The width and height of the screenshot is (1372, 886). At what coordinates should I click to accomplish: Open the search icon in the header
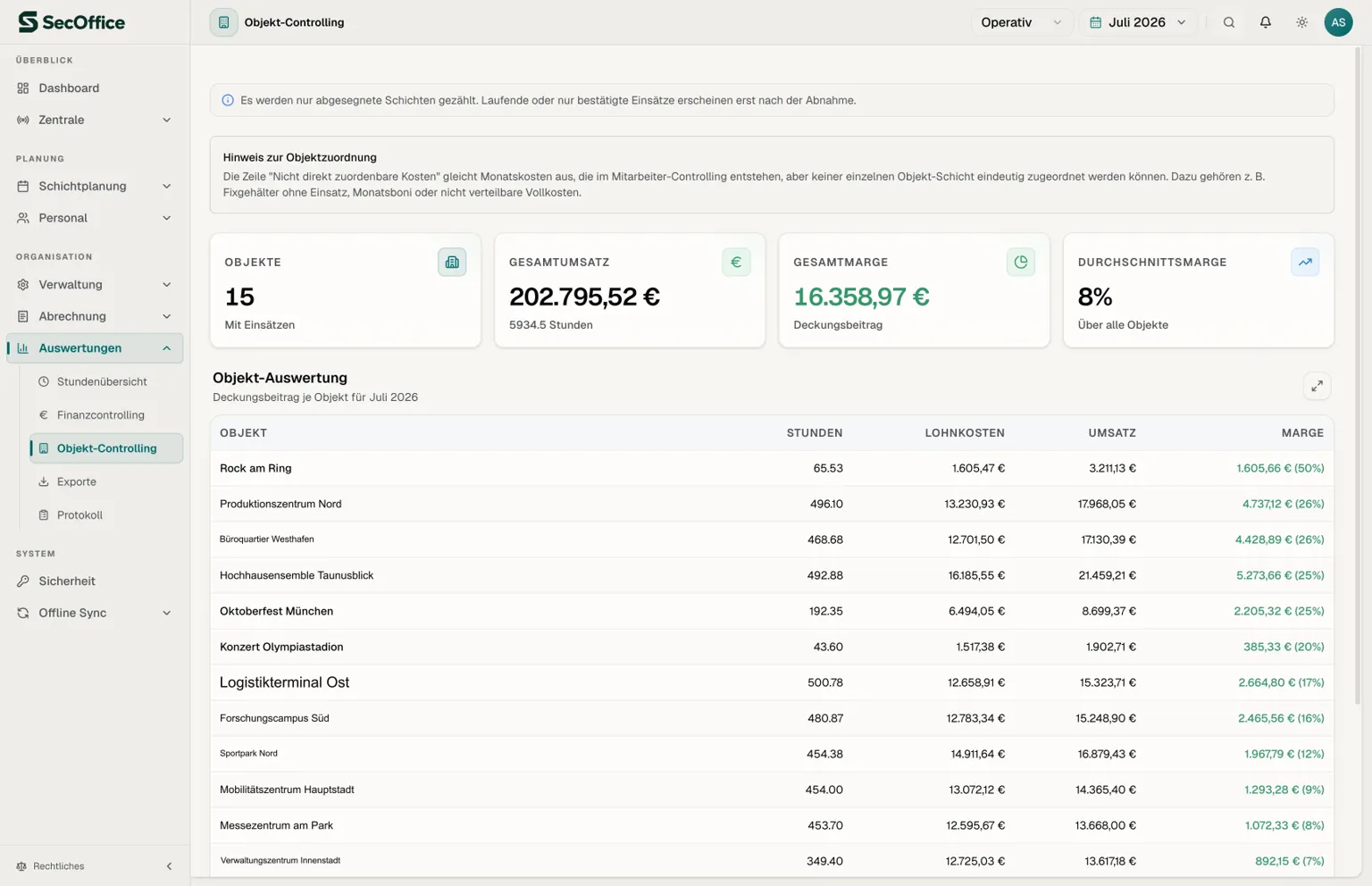point(1229,22)
